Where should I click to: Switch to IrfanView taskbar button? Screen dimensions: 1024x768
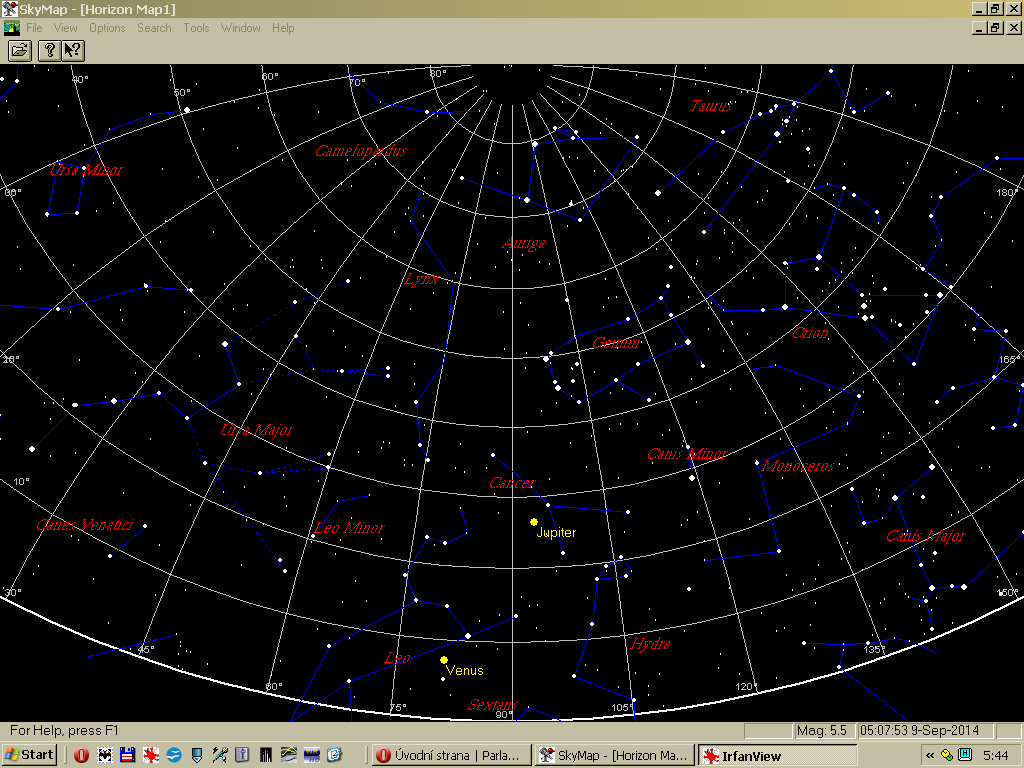(x=777, y=756)
